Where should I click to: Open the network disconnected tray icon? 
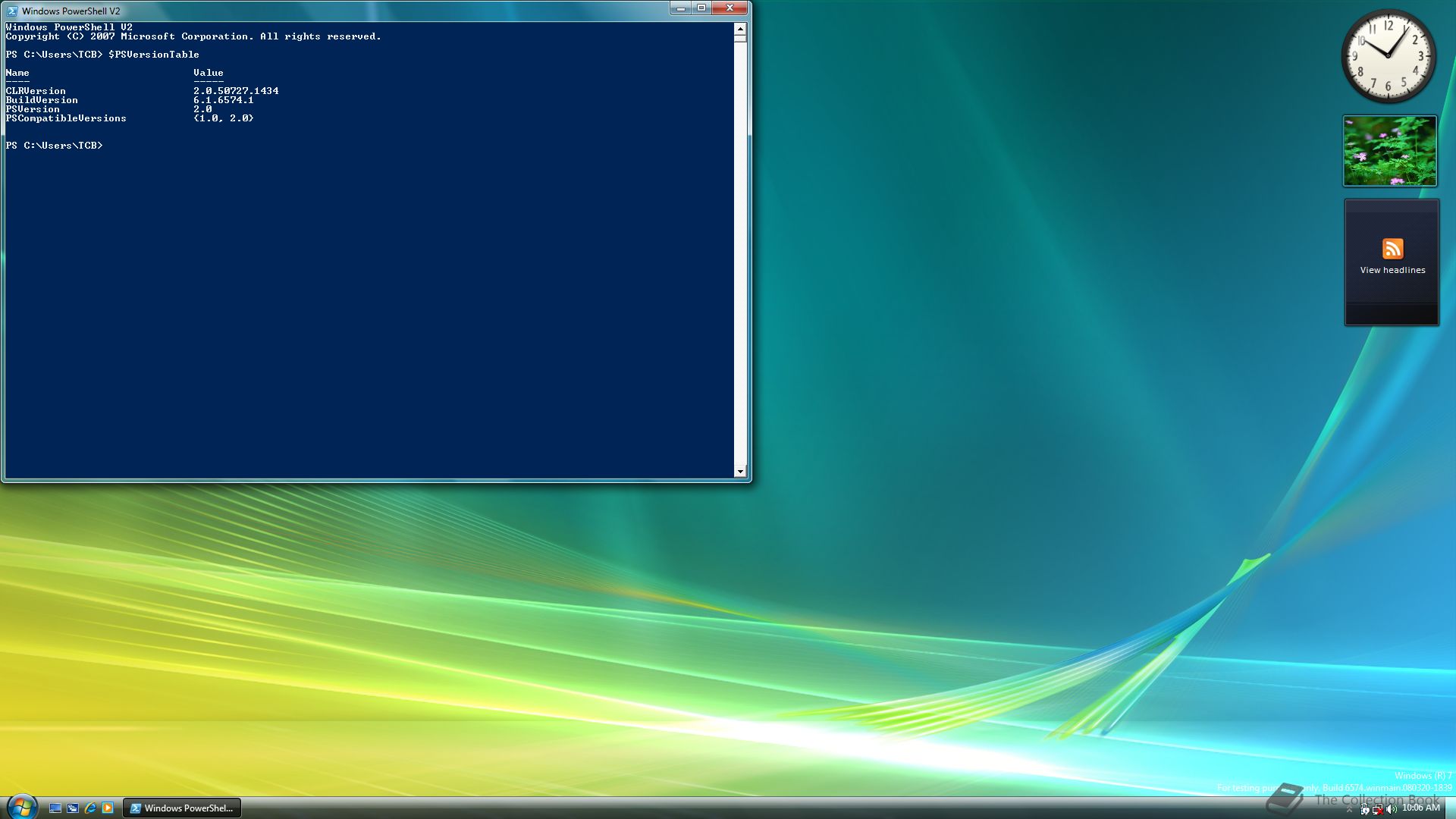click(1378, 809)
